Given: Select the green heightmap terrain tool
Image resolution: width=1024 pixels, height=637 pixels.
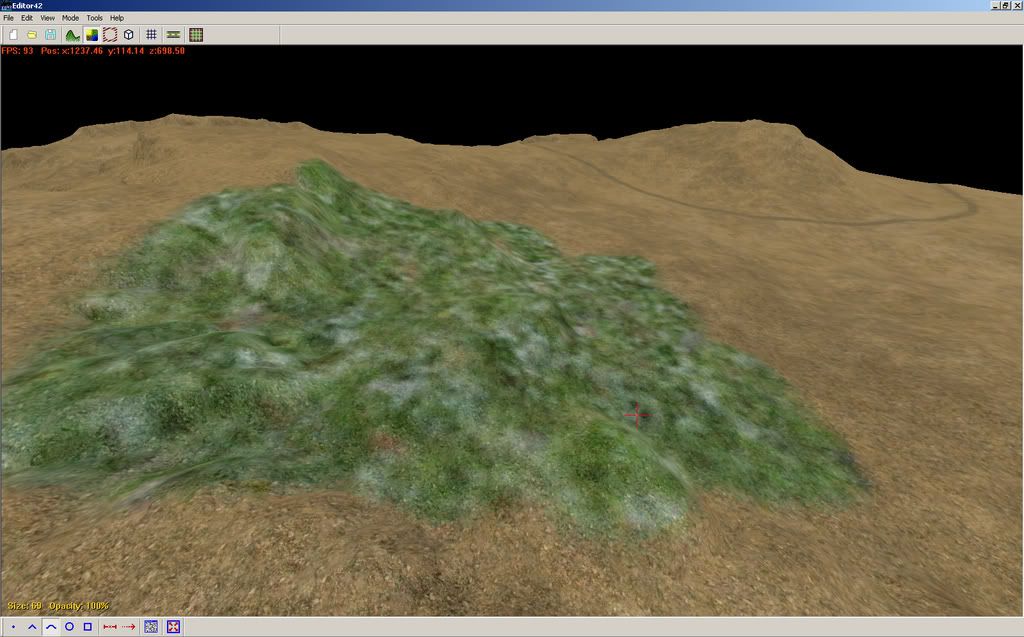Looking at the screenshot, I should pyautogui.click(x=72, y=35).
